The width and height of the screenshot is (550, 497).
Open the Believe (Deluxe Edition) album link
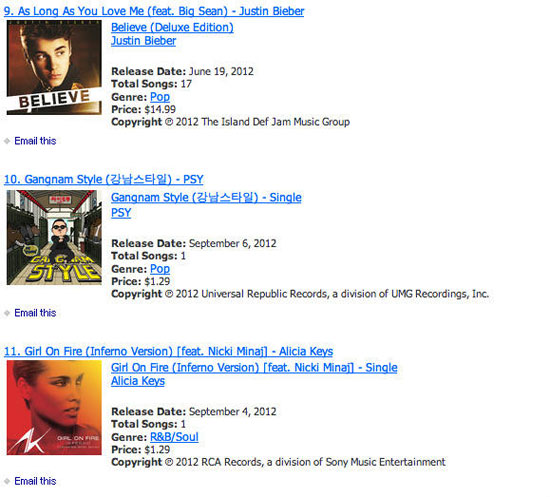[x=172, y=27]
